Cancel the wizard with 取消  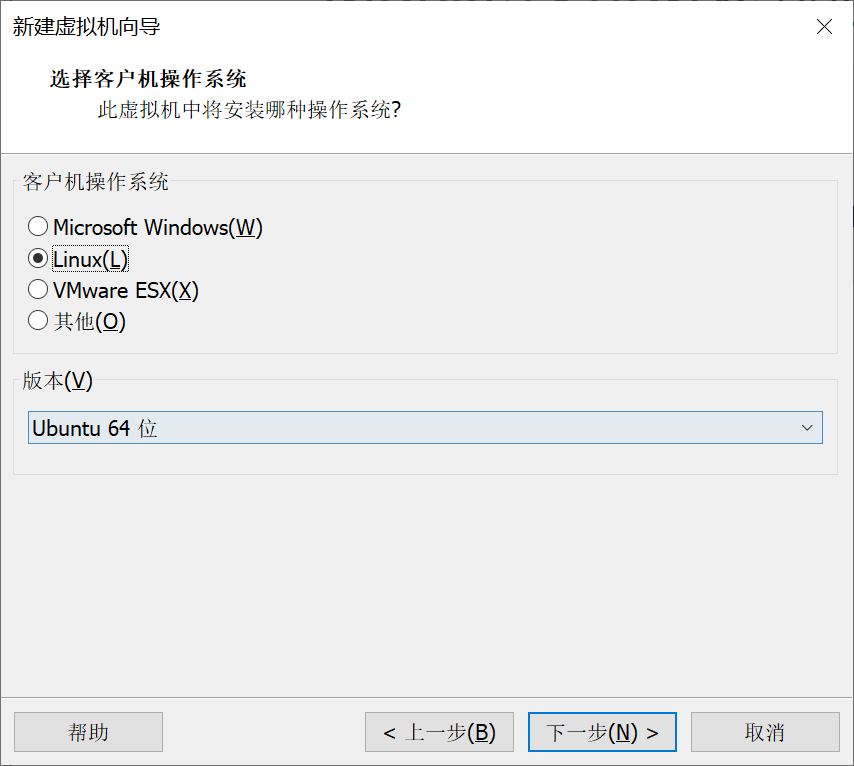[x=765, y=731]
